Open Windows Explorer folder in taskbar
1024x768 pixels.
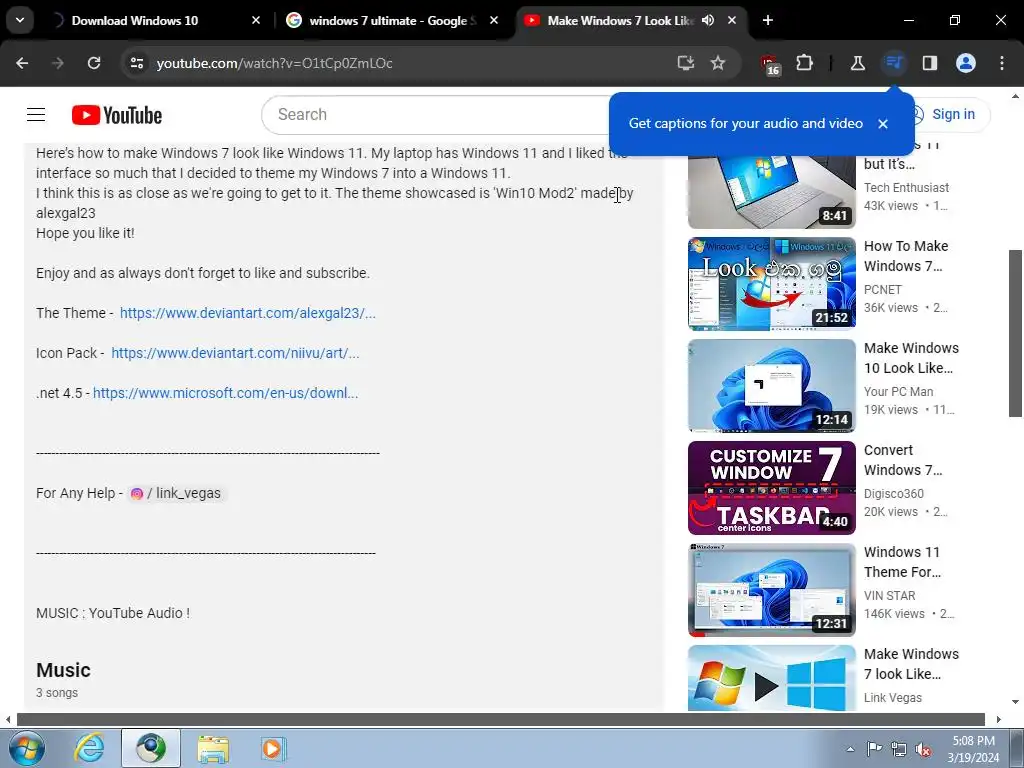coord(213,748)
